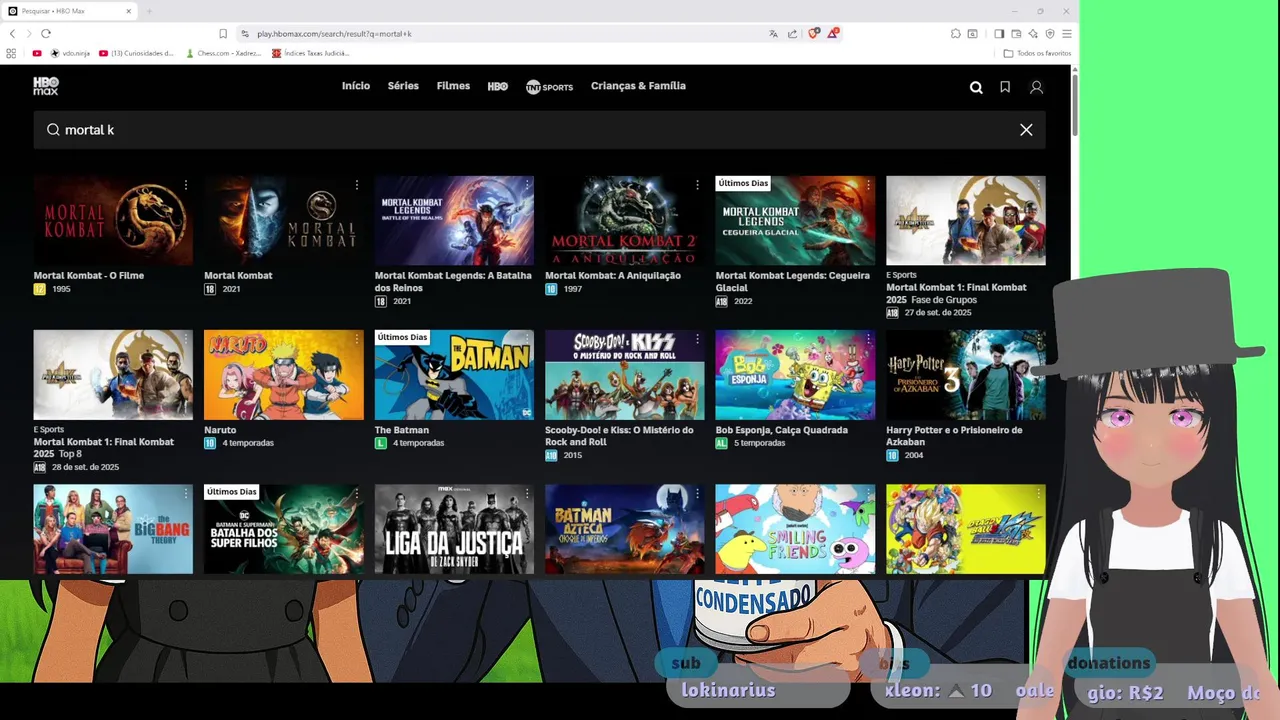Click the magnifier icon inside search field
Image resolution: width=1280 pixels, height=720 pixels.
(x=53, y=129)
